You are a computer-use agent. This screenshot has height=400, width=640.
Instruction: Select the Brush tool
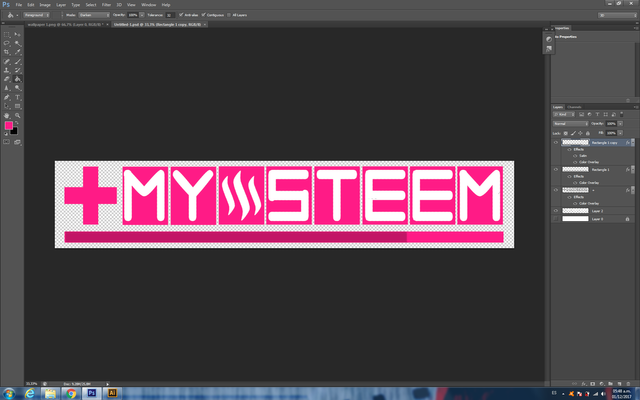18,62
